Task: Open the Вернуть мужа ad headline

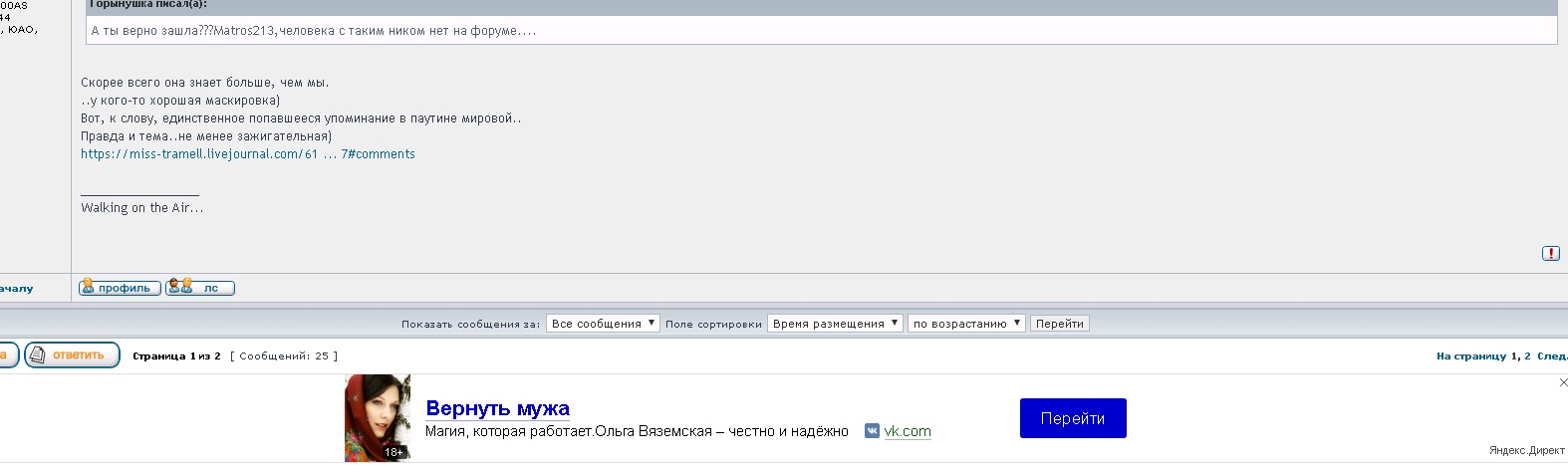Action: (497, 408)
